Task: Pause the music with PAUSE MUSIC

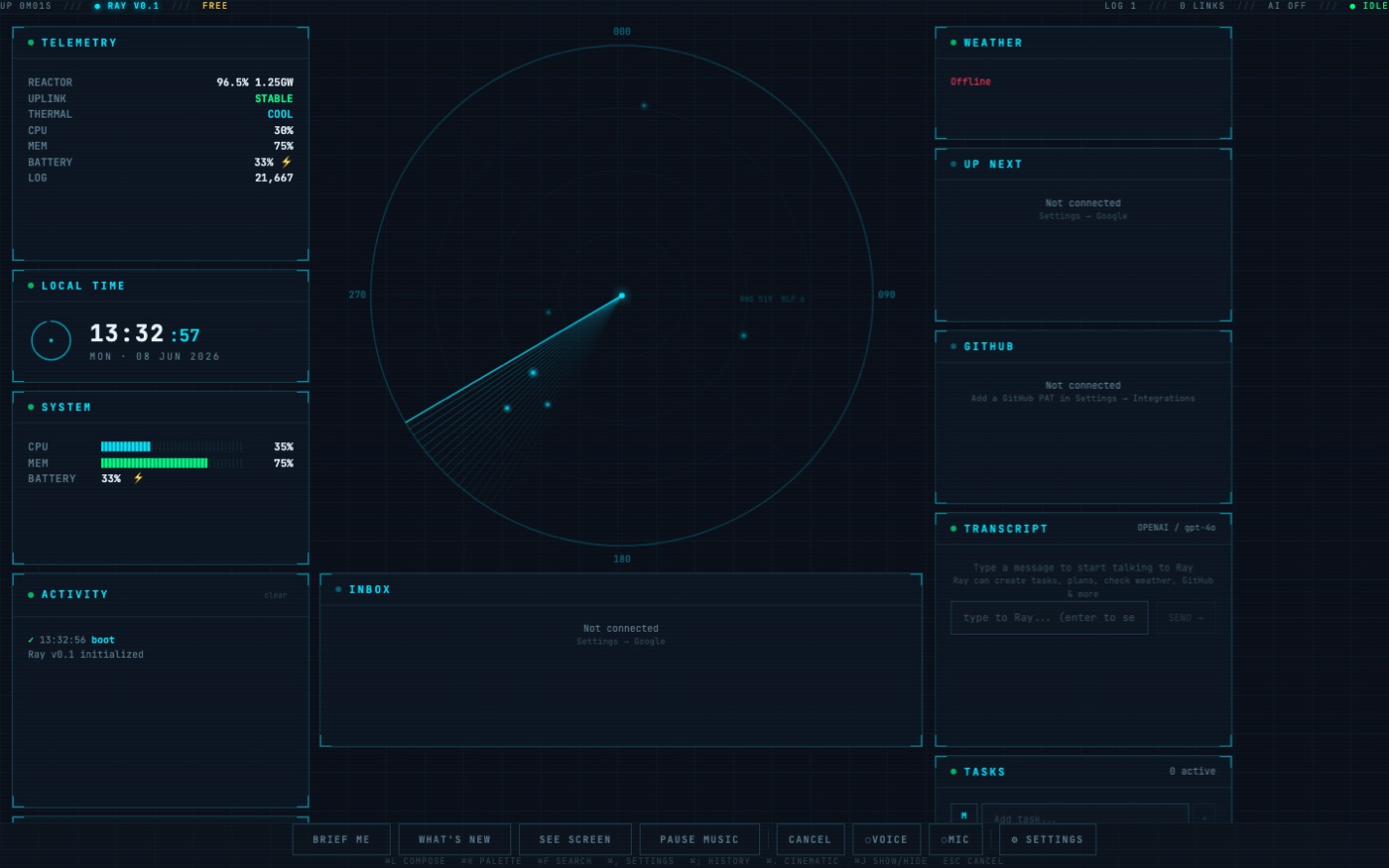Action: (x=699, y=839)
